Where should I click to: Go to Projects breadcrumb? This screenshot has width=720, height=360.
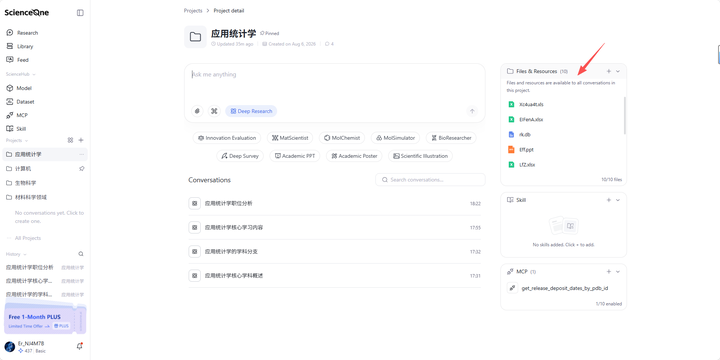(x=193, y=11)
